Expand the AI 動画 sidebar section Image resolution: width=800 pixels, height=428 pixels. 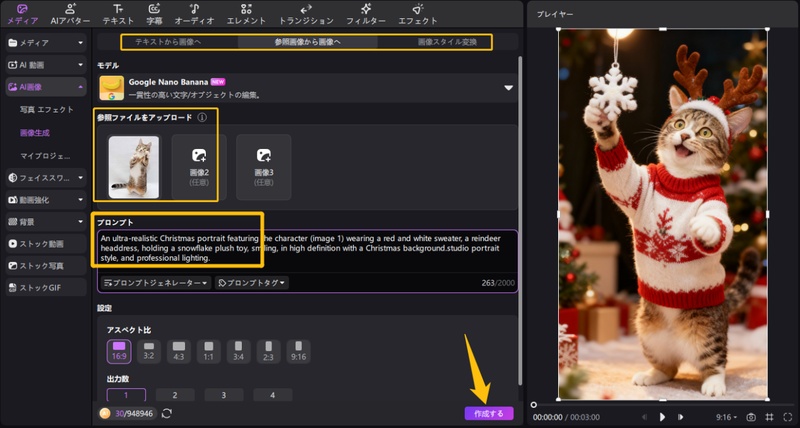point(45,65)
